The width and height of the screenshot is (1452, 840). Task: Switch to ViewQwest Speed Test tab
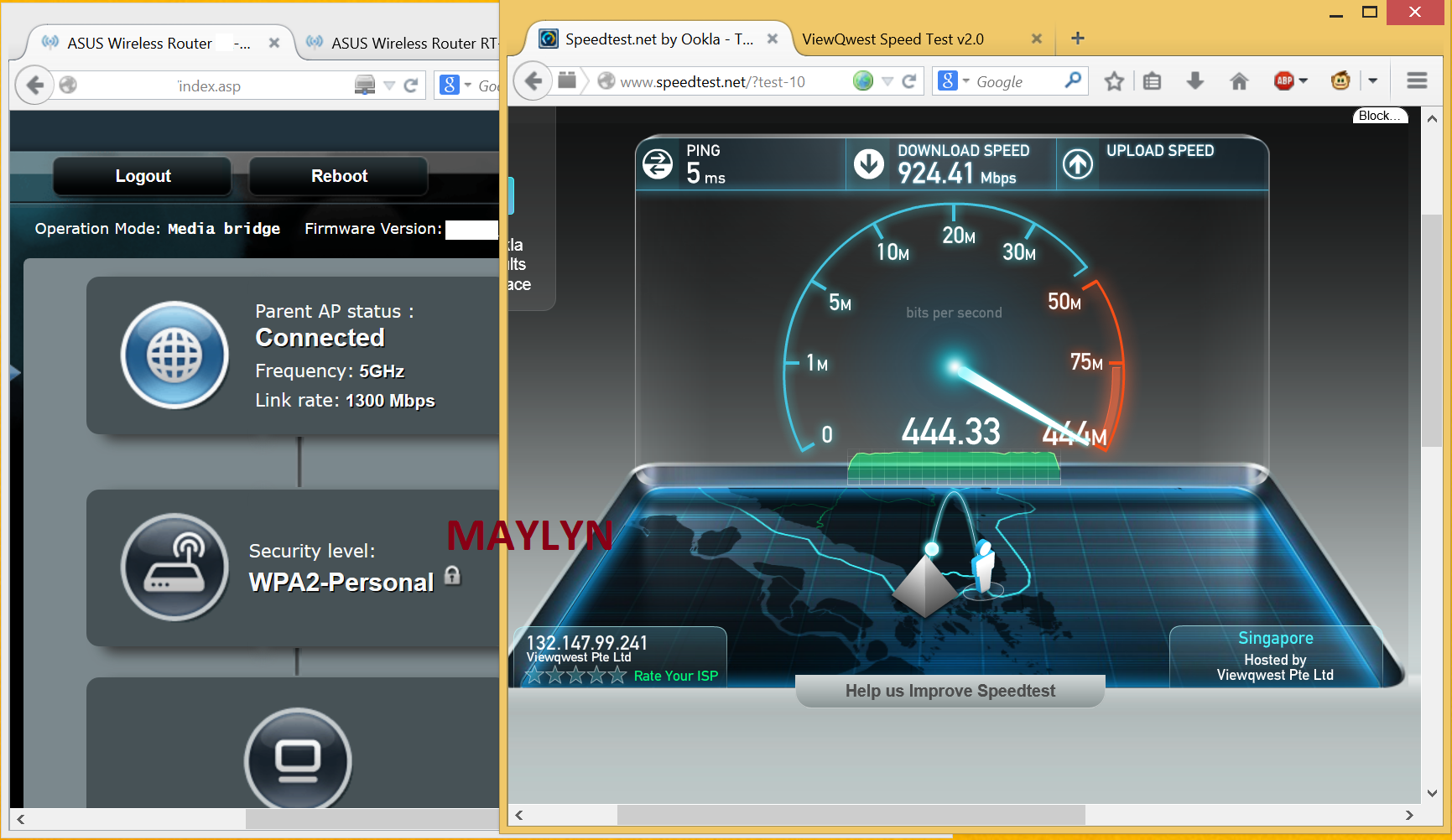click(893, 39)
